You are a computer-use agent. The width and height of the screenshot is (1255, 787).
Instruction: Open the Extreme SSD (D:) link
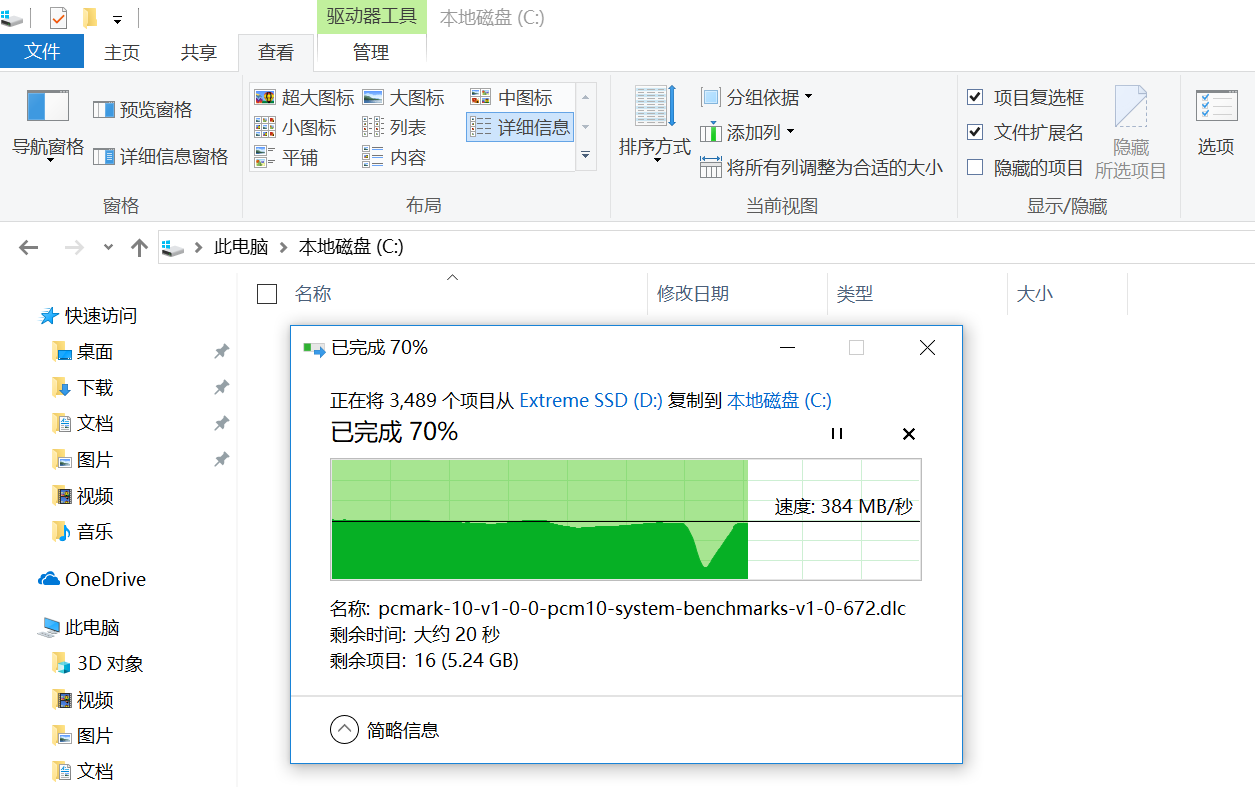pyautogui.click(x=591, y=401)
